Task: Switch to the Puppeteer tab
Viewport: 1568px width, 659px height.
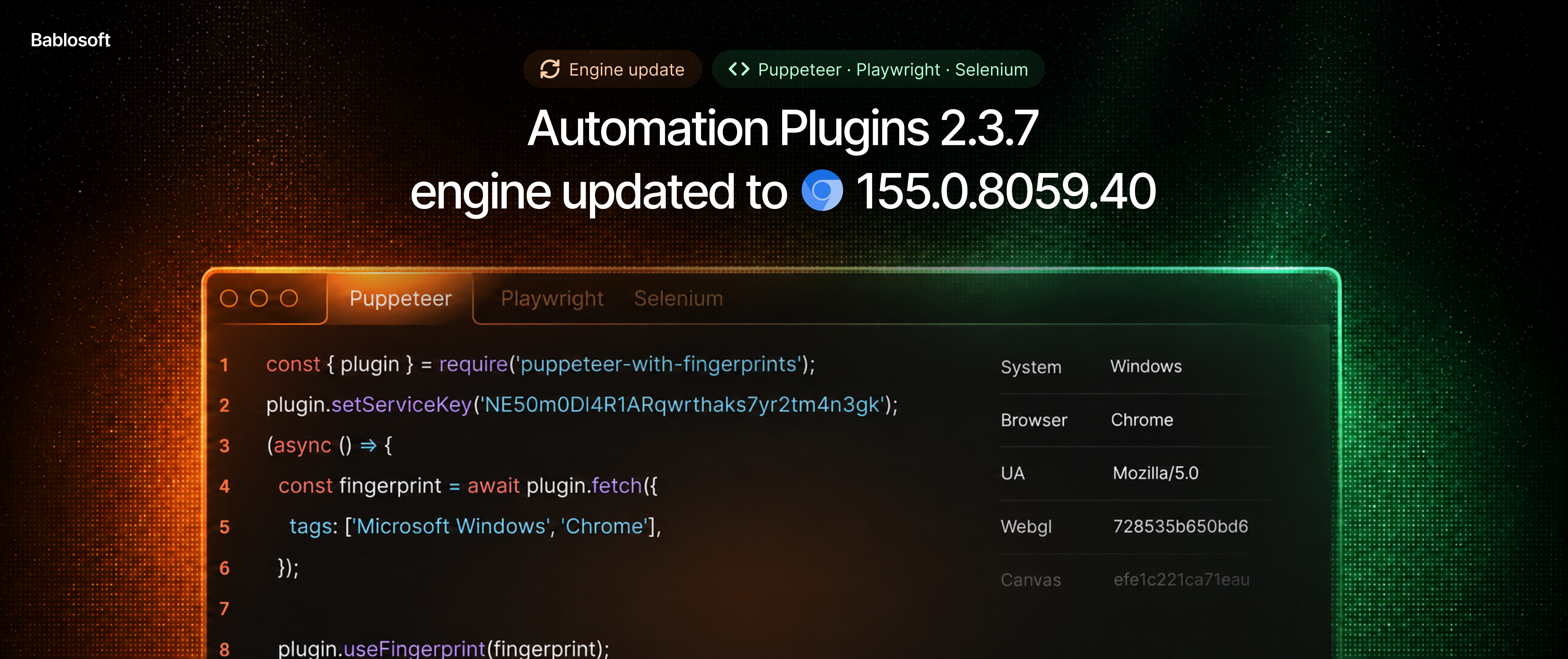Action: 401,298
